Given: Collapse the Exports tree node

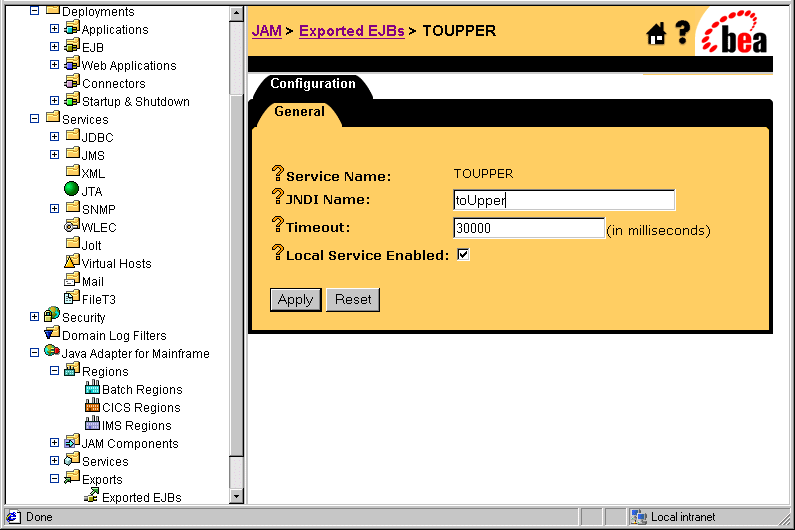Looking at the screenshot, I should pyautogui.click(x=55, y=479).
